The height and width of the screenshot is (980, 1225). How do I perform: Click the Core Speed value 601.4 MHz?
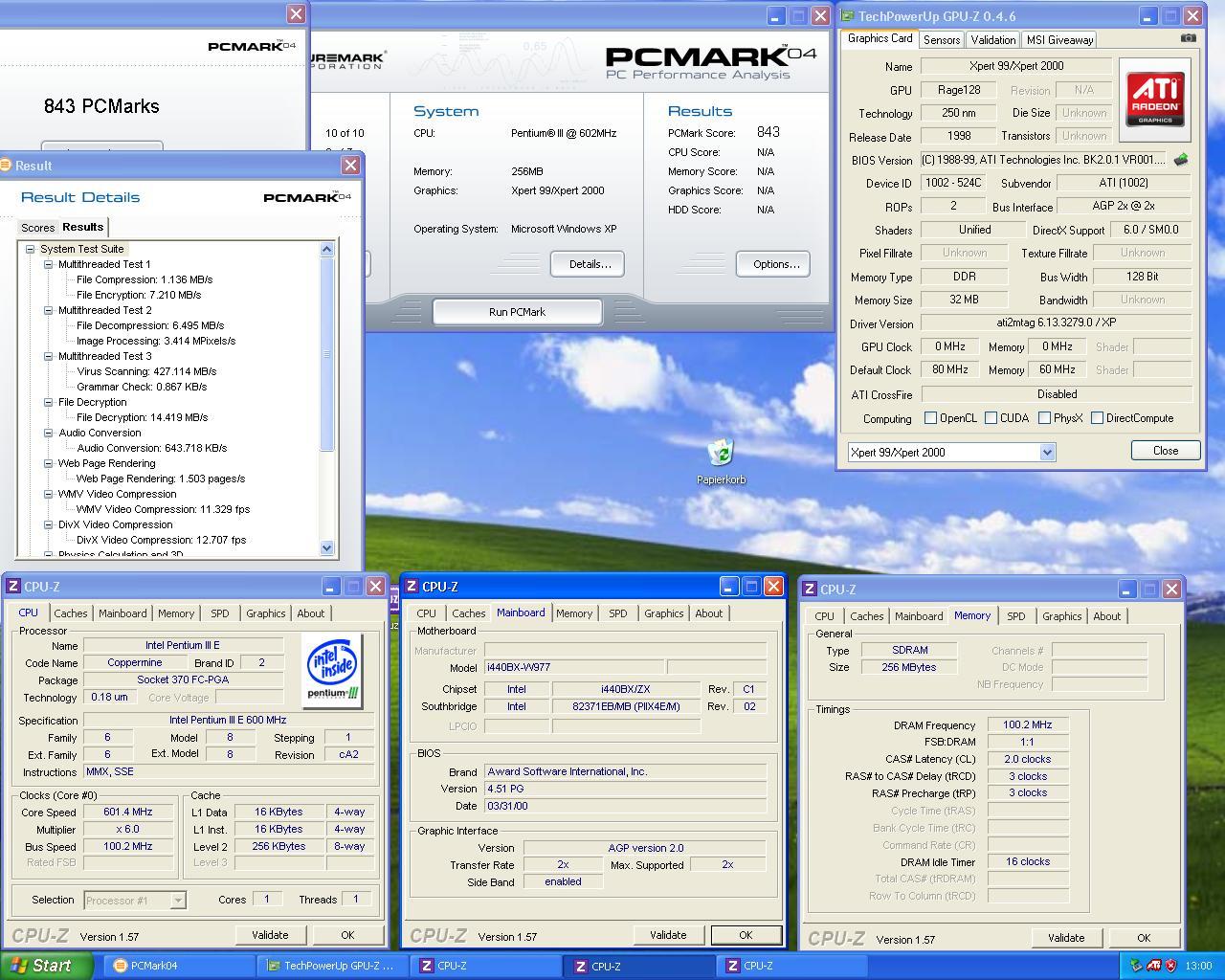tap(128, 812)
